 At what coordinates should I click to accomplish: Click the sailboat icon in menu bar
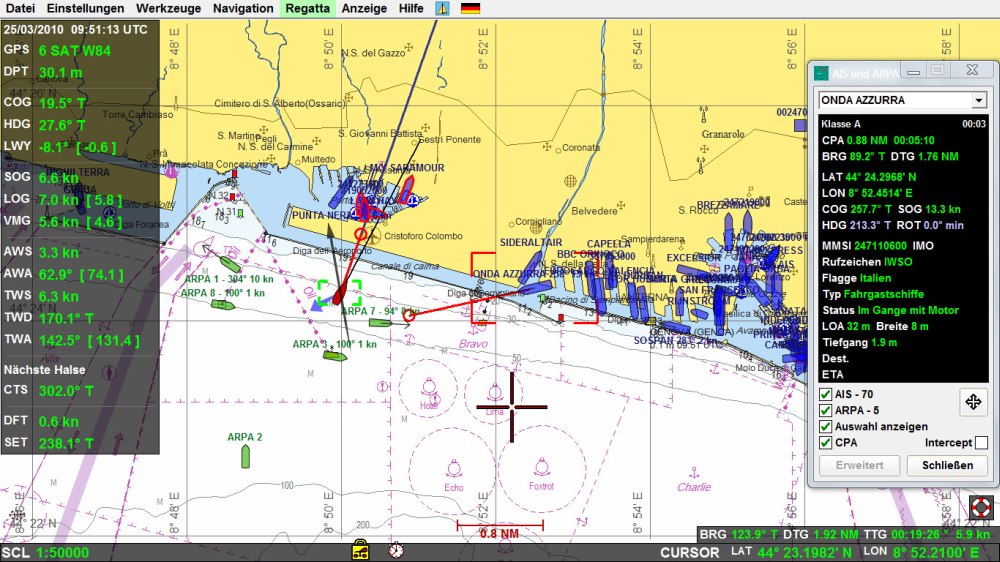click(x=442, y=8)
